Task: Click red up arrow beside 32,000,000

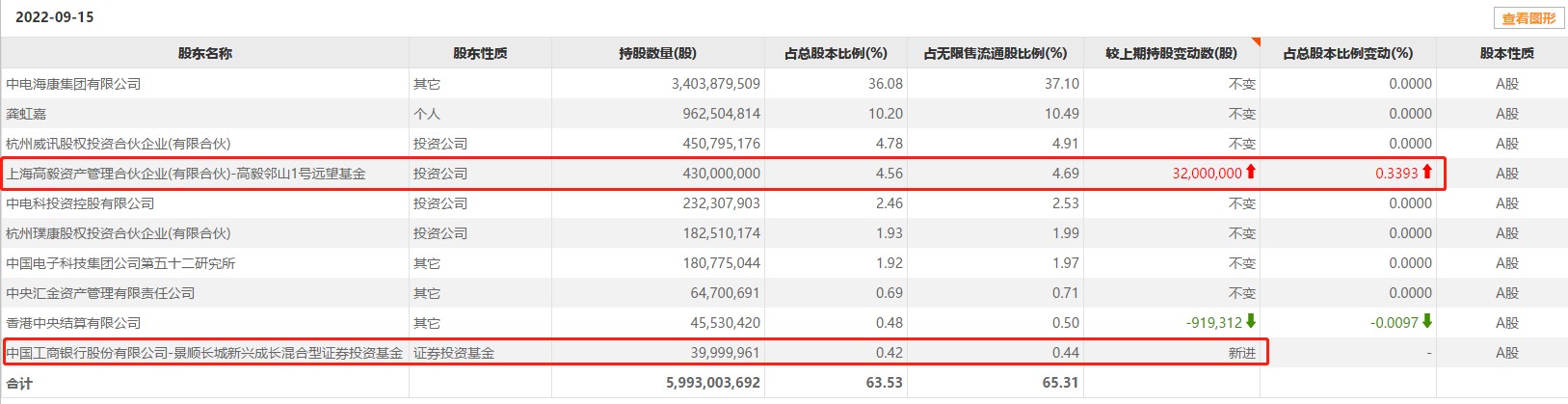Action: tap(1251, 173)
